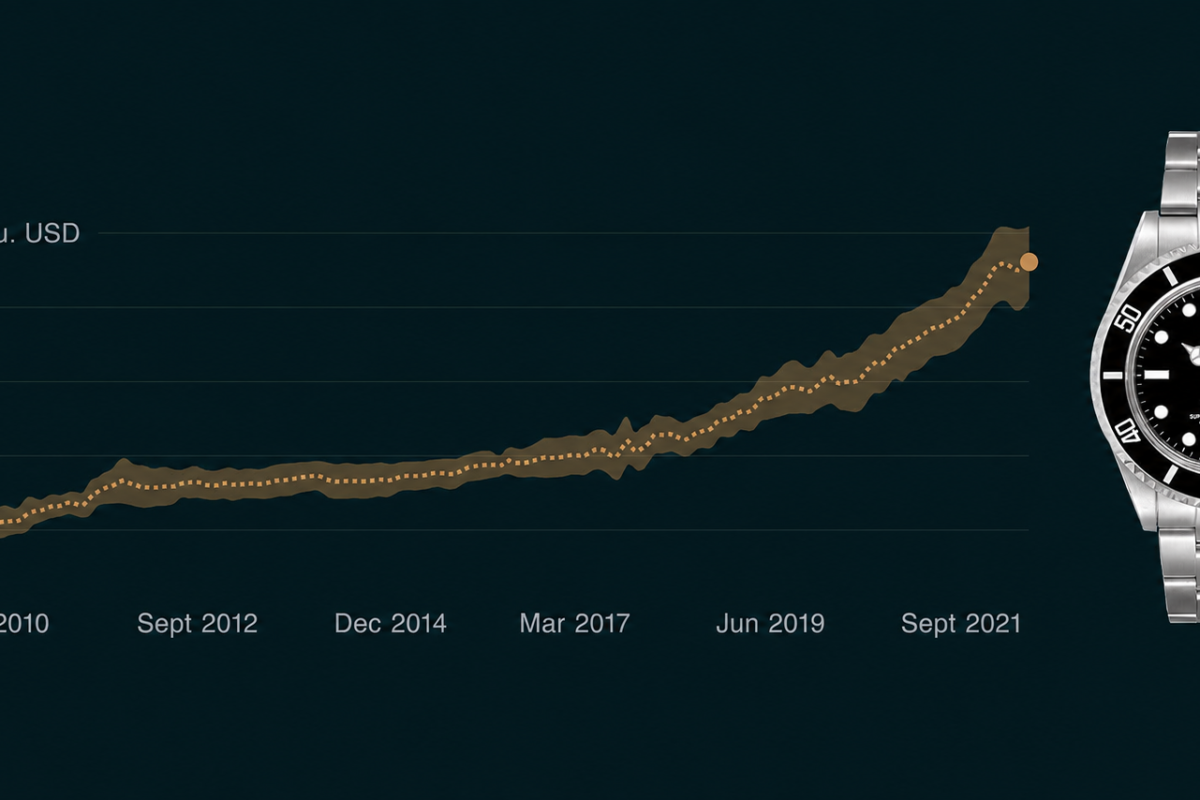This screenshot has width=1200, height=800.
Task: Click the 'Jun 2019' axis label
Action: tap(770, 624)
